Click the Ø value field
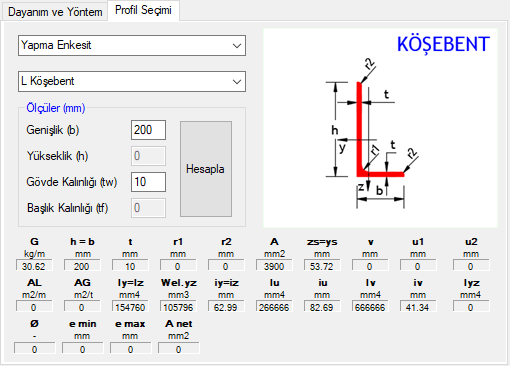Screen dimensions: 510x366 (x=35, y=349)
